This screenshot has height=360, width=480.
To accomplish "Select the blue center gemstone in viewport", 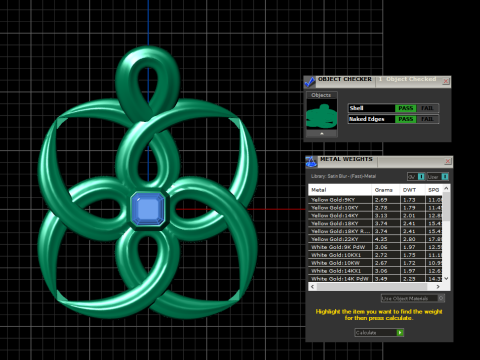I will pyautogui.click(x=148, y=210).
